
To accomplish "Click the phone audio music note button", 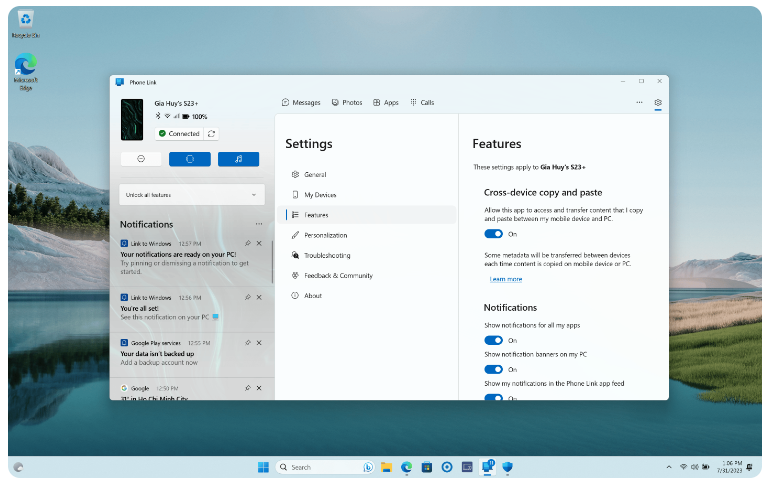I will [x=238, y=159].
